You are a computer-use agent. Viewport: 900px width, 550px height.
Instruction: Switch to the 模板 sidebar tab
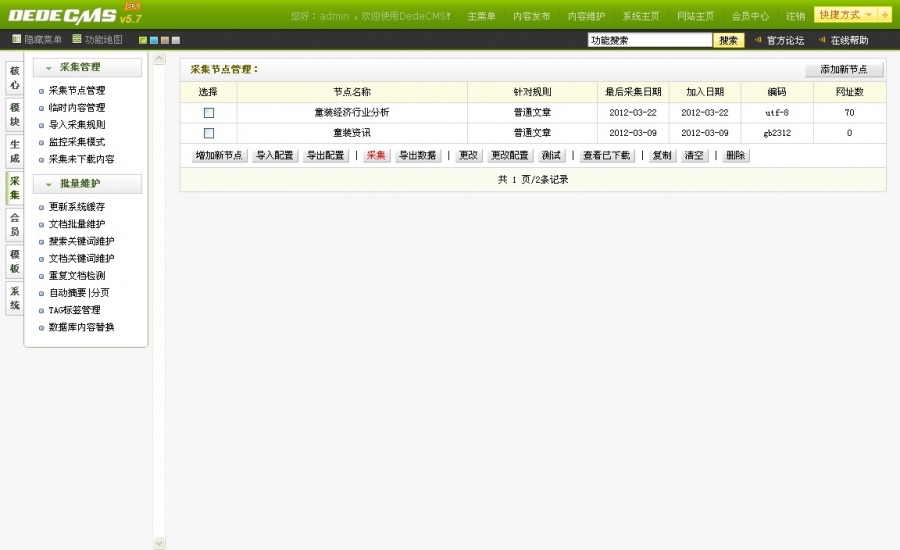[15, 261]
